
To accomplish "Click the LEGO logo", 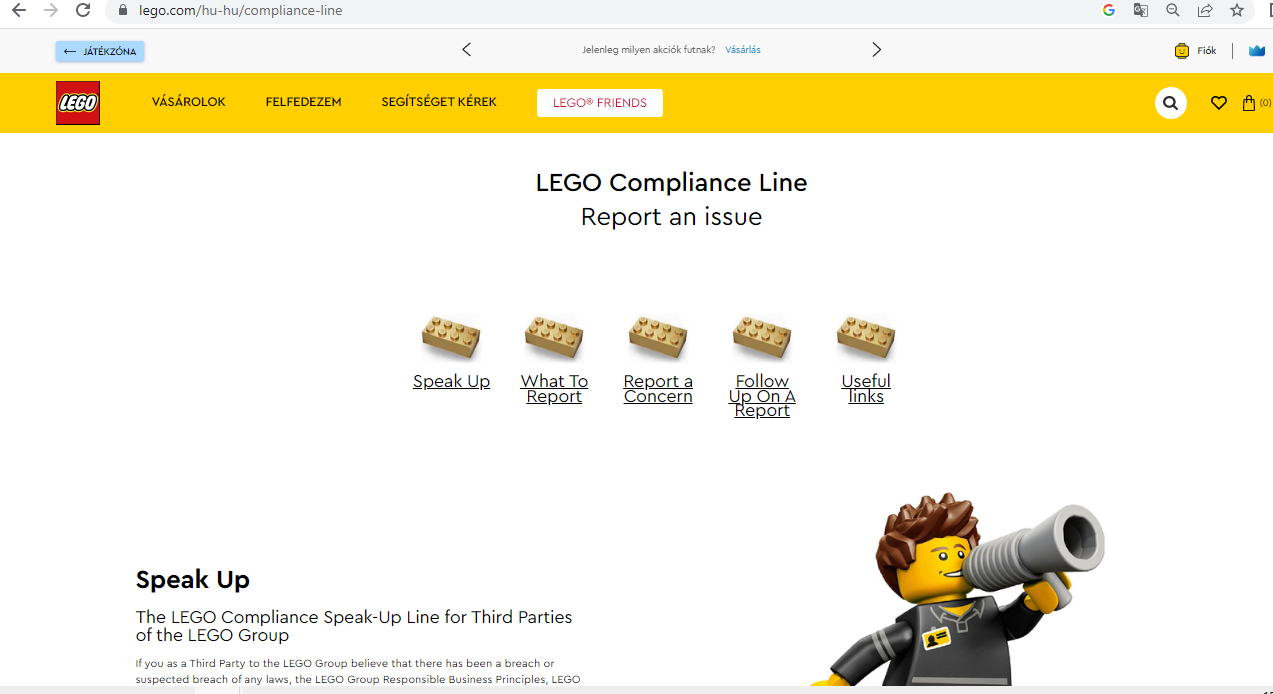I will tap(78, 103).
